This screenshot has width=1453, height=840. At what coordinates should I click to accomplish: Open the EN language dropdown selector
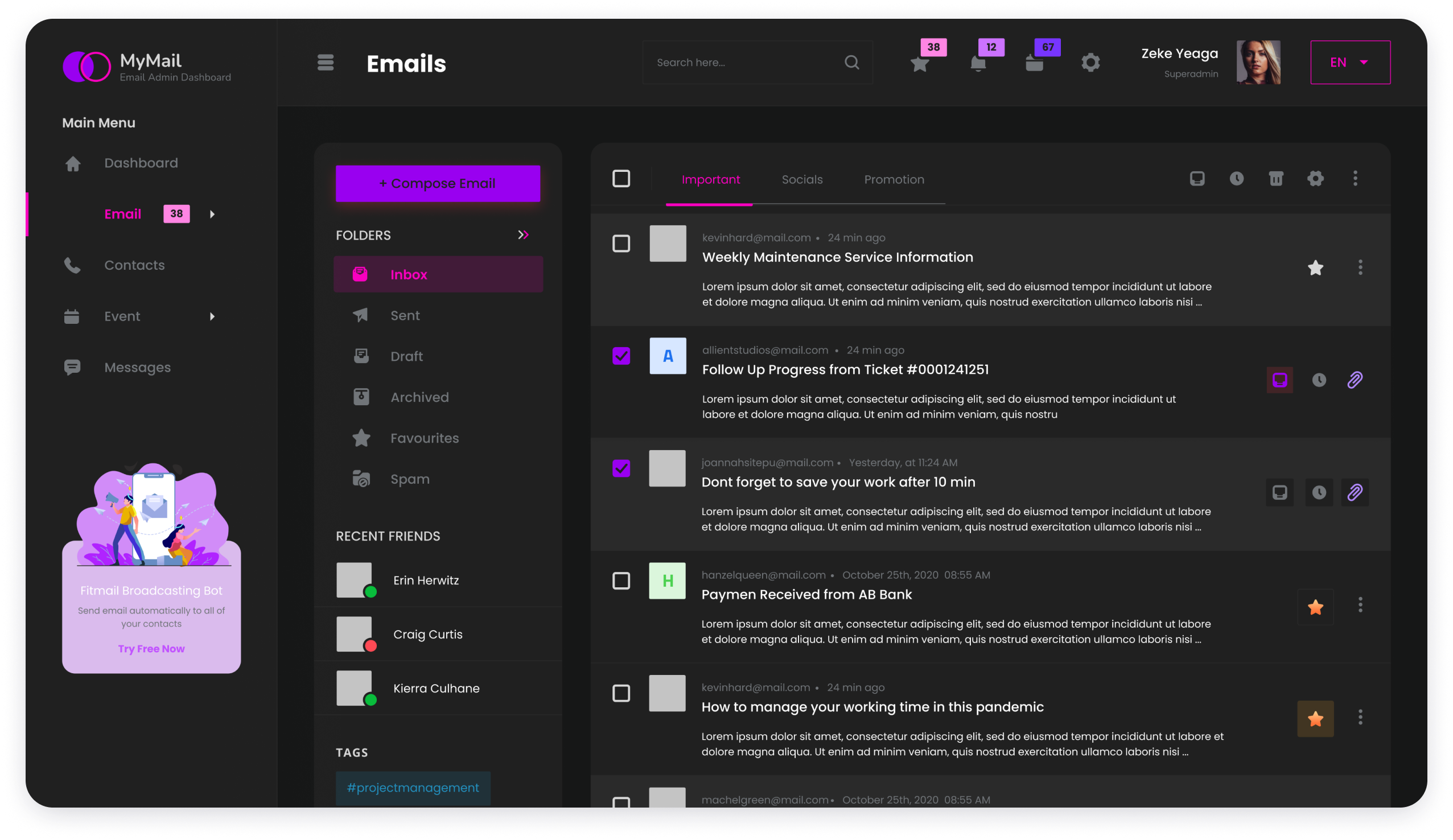tap(1350, 62)
